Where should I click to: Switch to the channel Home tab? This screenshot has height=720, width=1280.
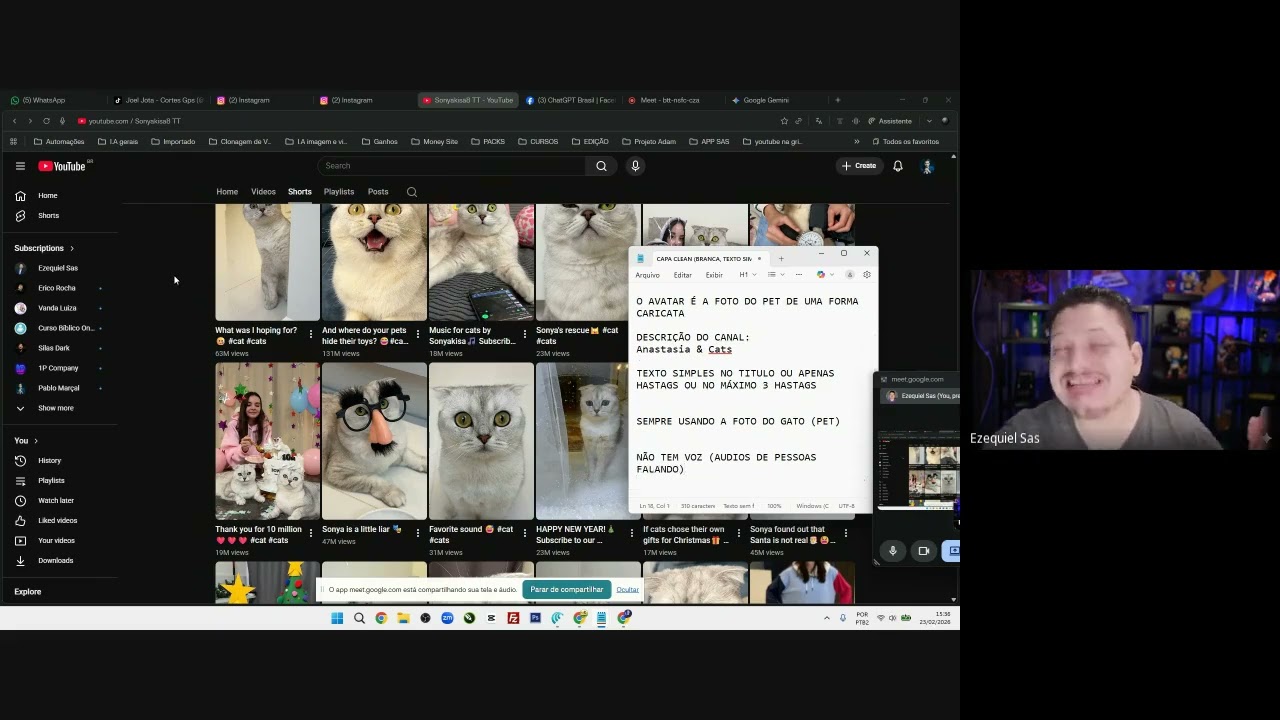click(x=227, y=192)
